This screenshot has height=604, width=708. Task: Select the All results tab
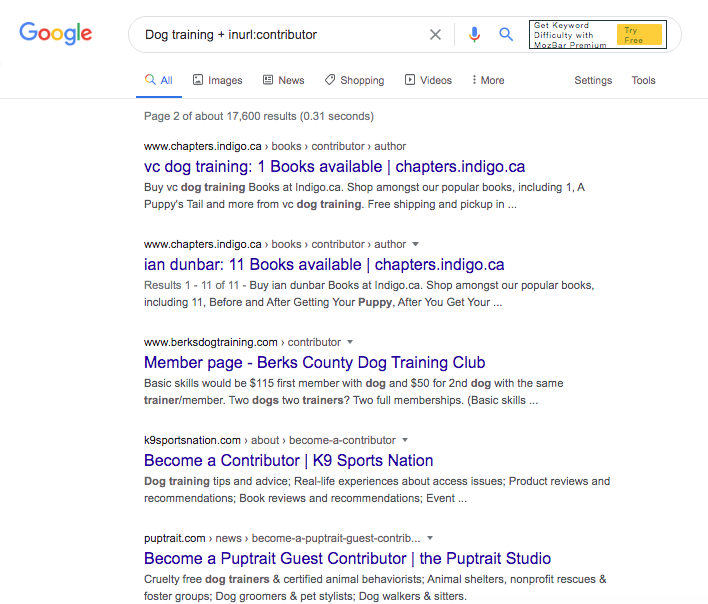159,80
